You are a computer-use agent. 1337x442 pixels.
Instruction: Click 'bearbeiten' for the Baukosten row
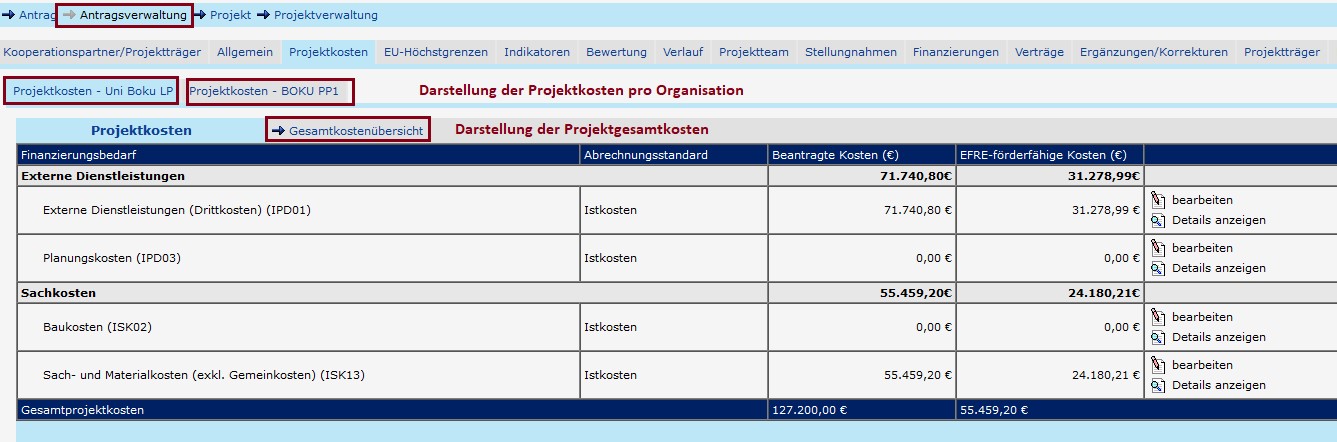pyautogui.click(x=1202, y=317)
